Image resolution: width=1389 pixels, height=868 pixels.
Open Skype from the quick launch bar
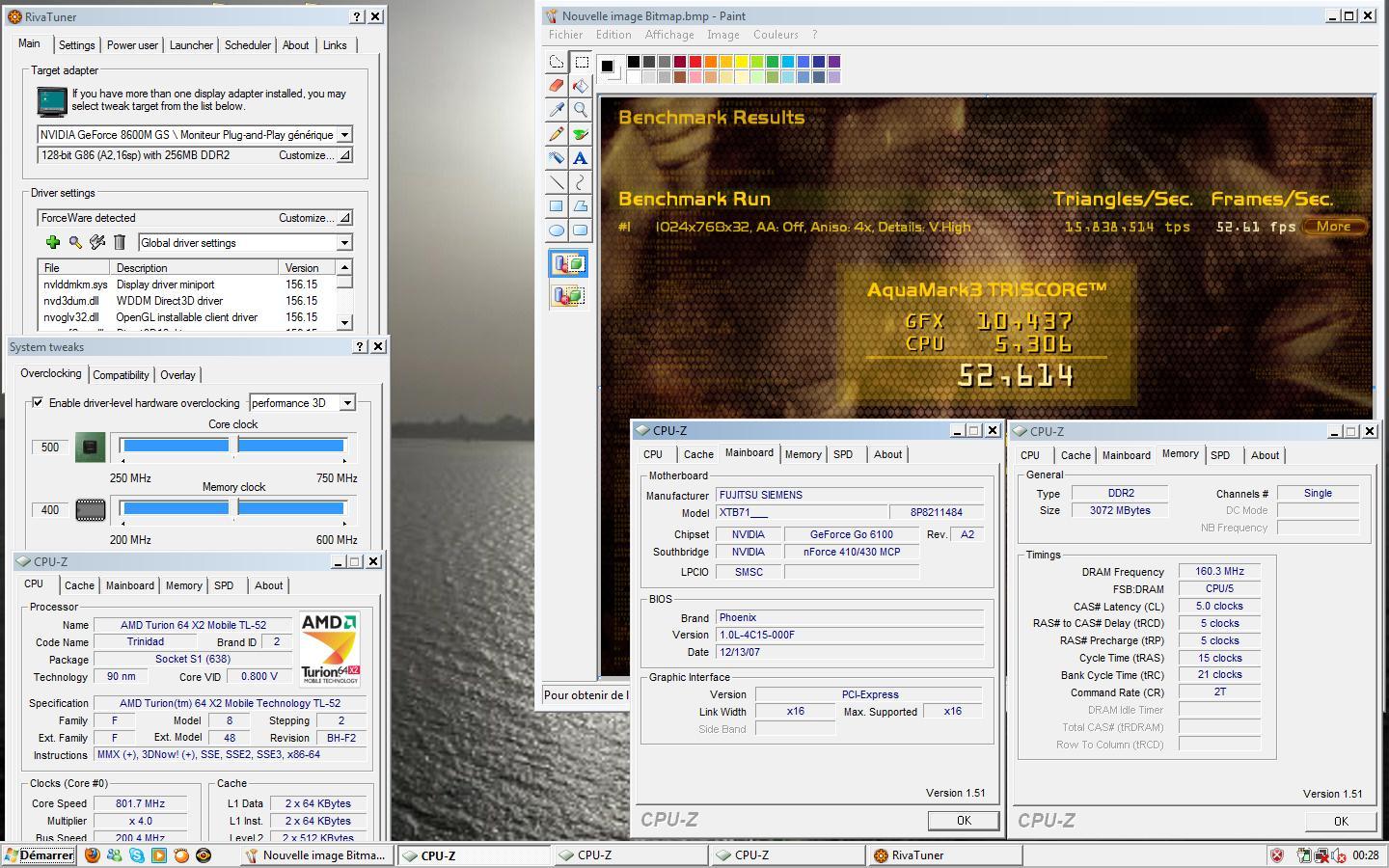pos(137,855)
